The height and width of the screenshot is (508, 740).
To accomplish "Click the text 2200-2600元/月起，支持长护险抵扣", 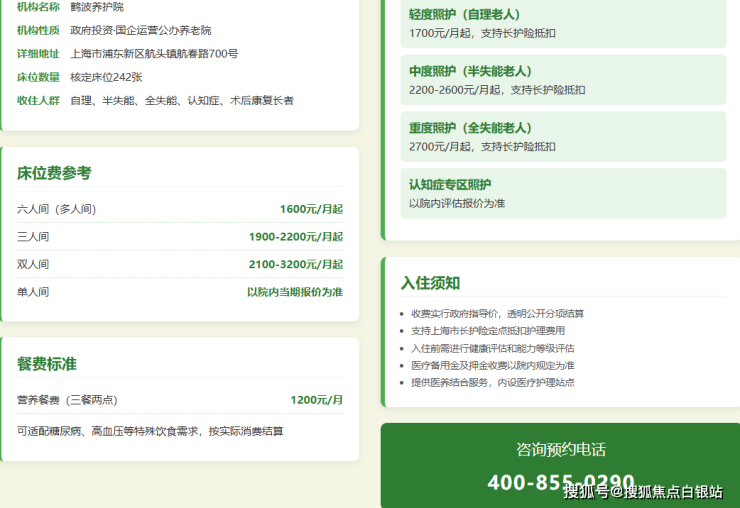I will [x=497, y=90].
